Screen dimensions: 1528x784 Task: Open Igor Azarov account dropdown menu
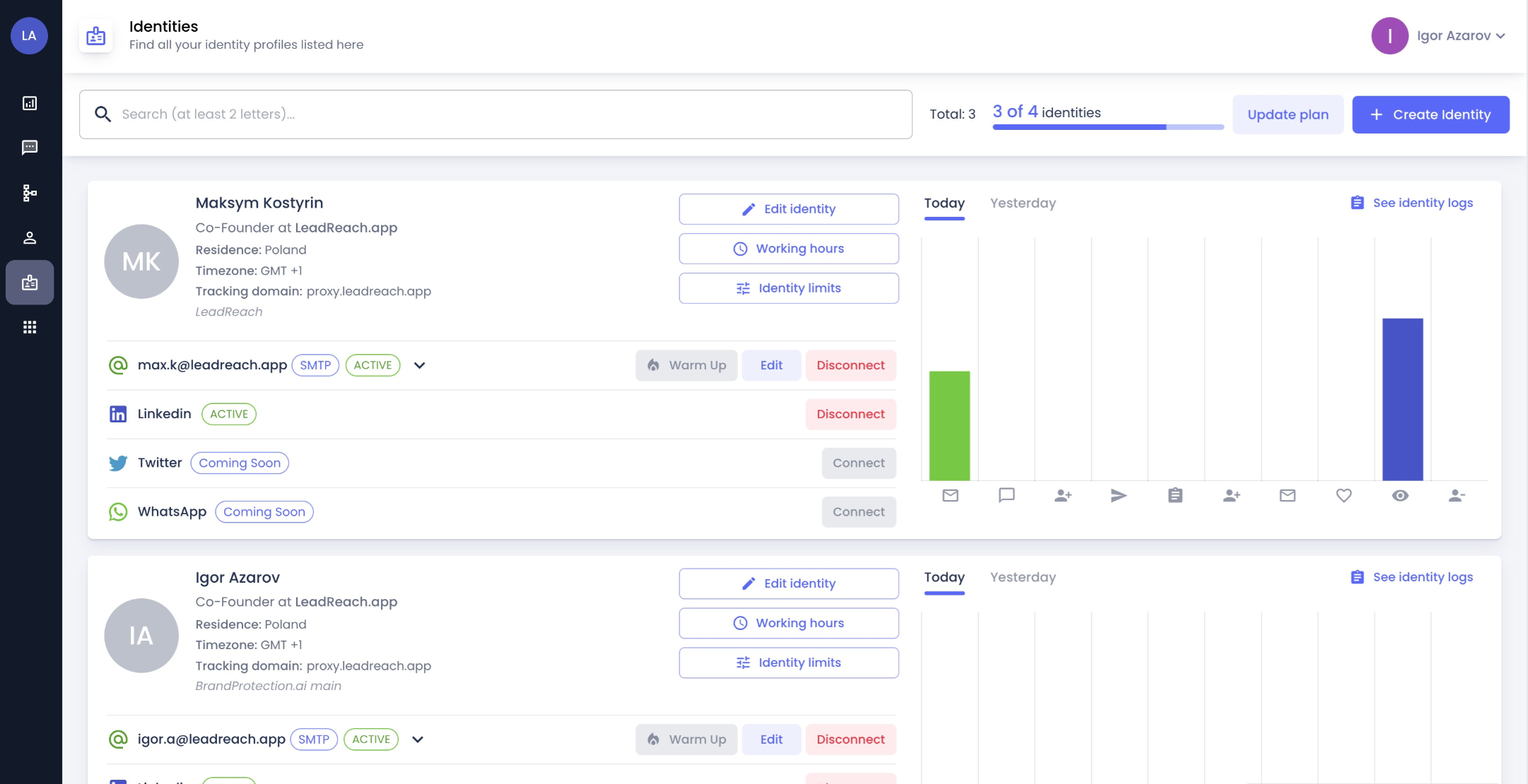pyautogui.click(x=1460, y=36)
